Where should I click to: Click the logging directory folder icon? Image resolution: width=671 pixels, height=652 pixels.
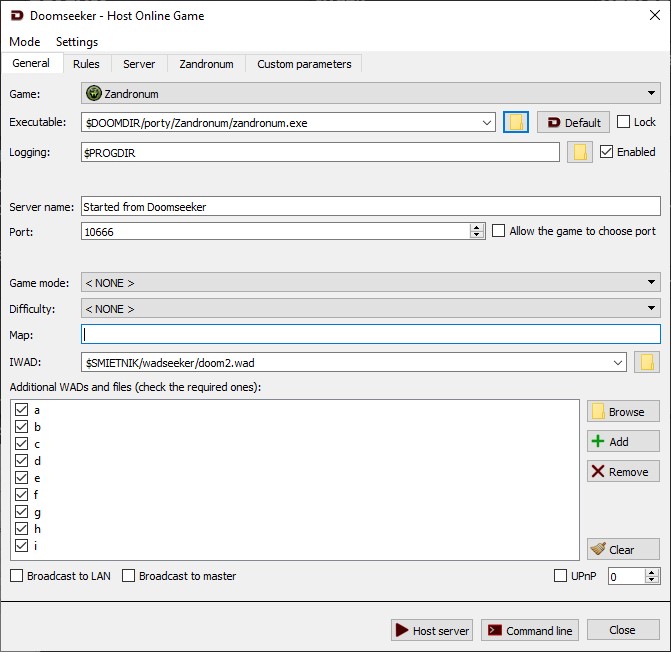579,152
